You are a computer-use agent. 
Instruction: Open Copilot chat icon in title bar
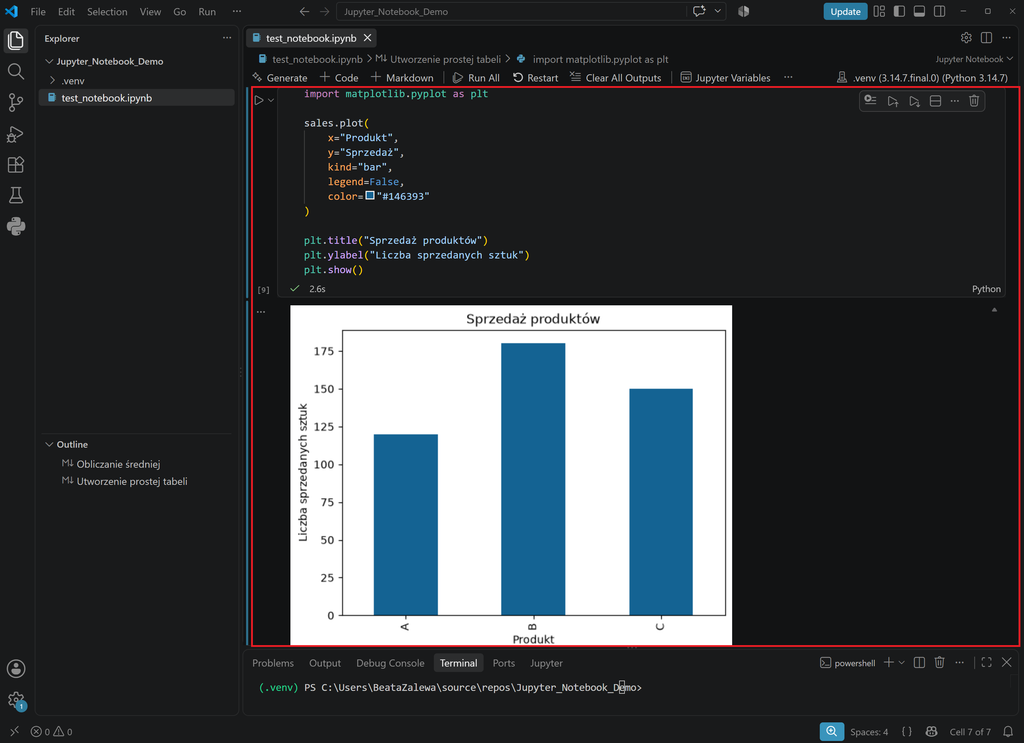pos(699,11)
